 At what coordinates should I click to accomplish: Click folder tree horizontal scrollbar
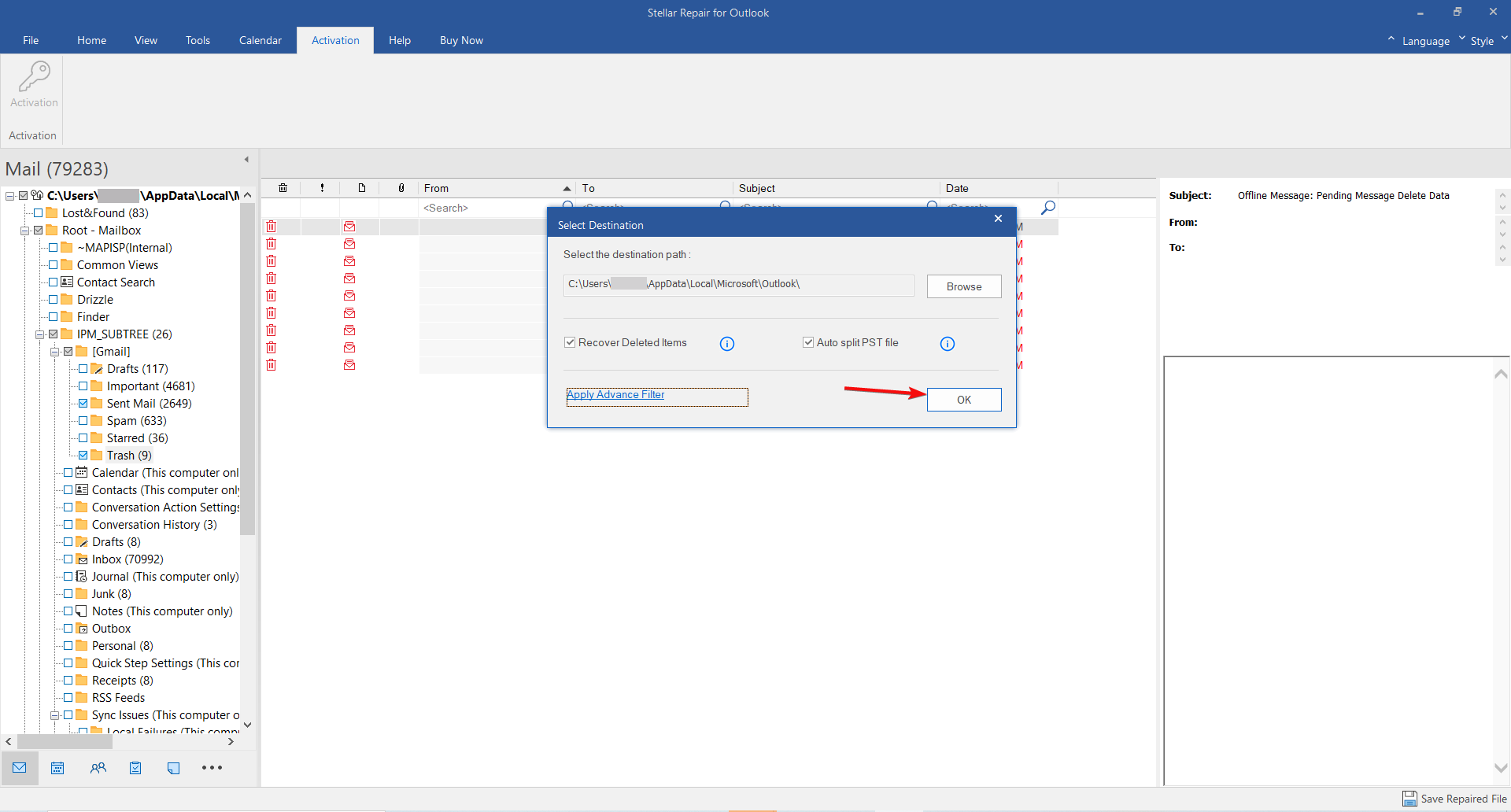click(x=65, y=741)
